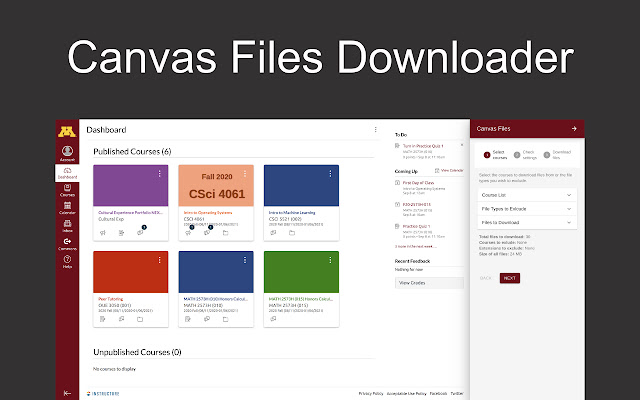Open Cultural Experience Portfolio course link
The image size is (640, 400).
pyautogui.click(x=130, y=213)
